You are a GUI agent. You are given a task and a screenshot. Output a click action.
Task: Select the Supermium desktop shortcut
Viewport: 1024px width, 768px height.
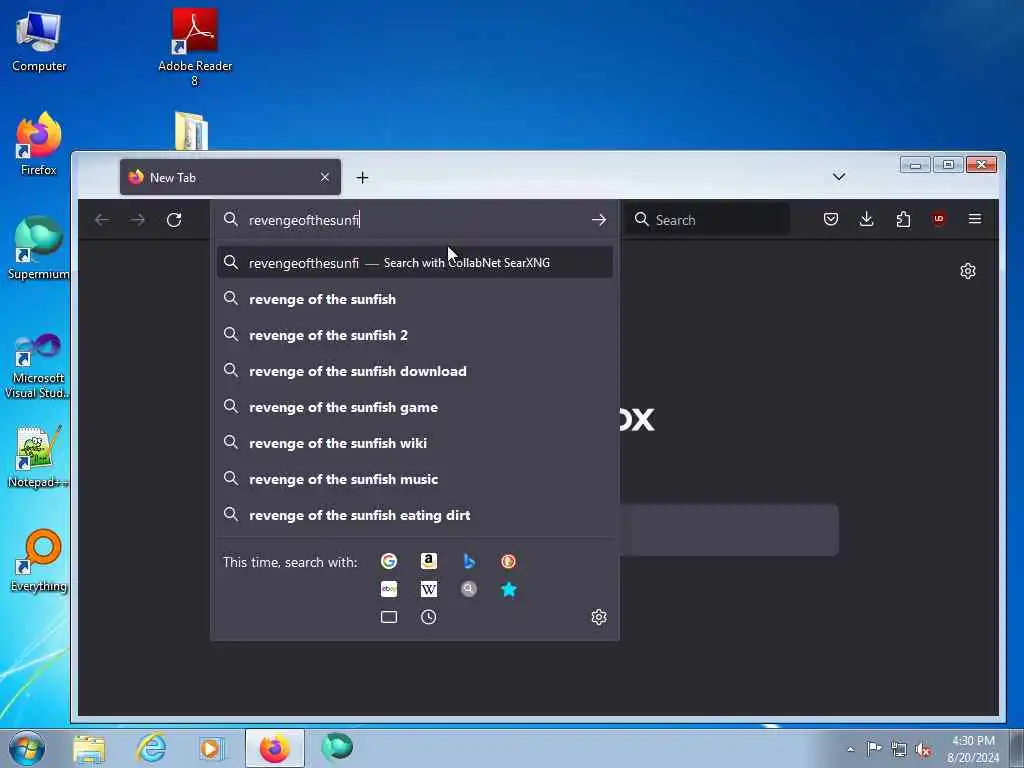(x=39, y=248)
